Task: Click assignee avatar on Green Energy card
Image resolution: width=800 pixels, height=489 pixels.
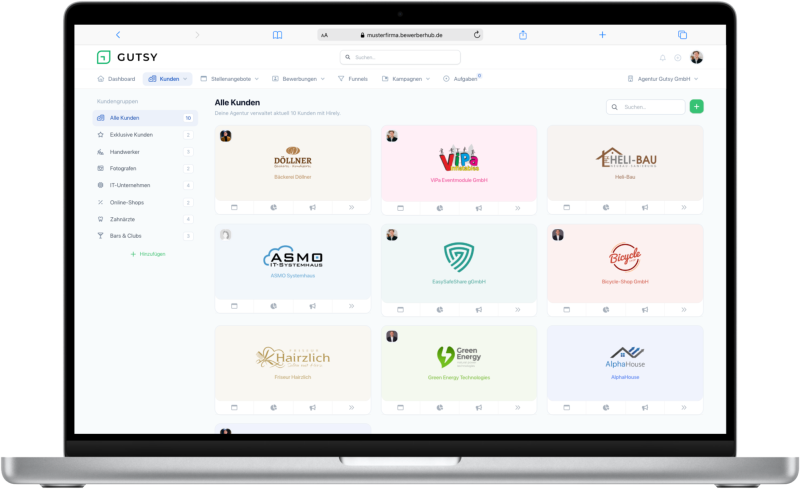Action: point(392,336)
